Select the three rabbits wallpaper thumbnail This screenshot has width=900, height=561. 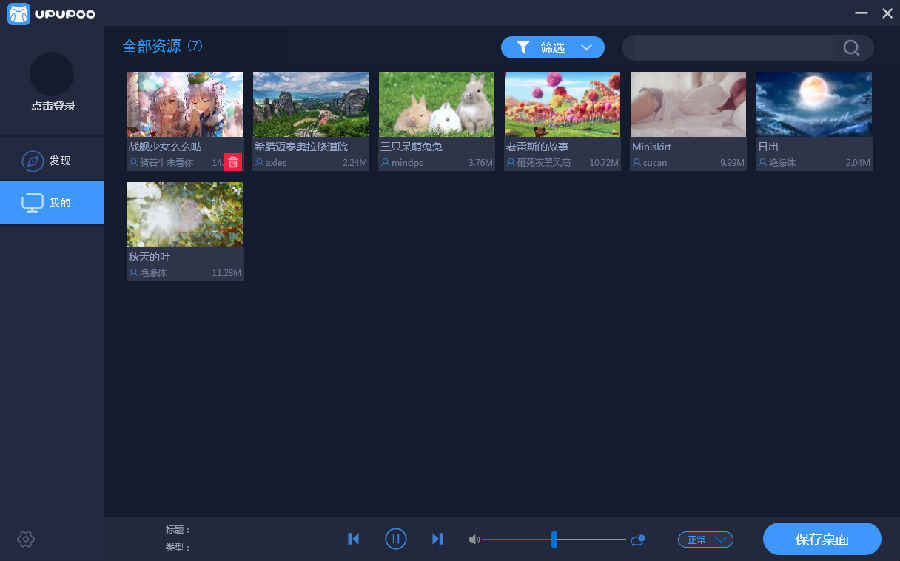(x=436, y=104)
